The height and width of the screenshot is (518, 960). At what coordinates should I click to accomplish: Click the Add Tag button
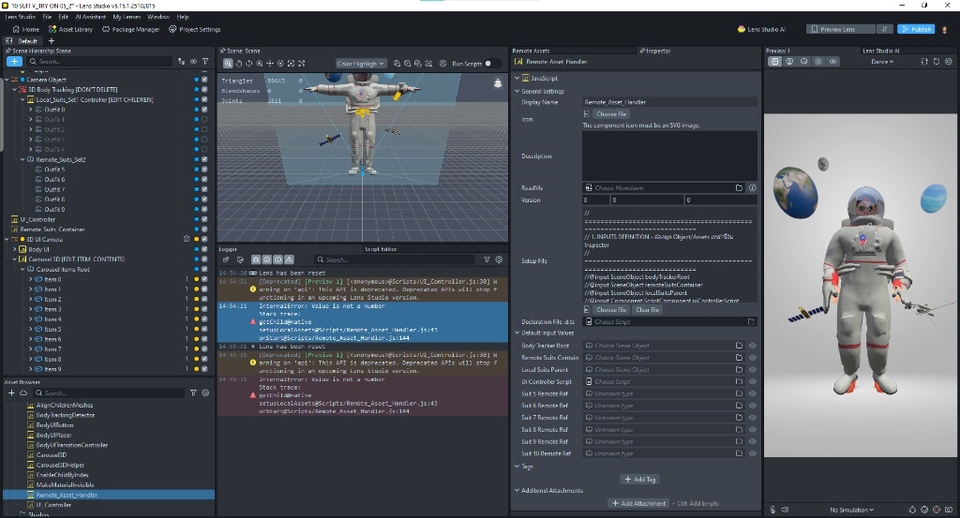(x=639, y=479)
